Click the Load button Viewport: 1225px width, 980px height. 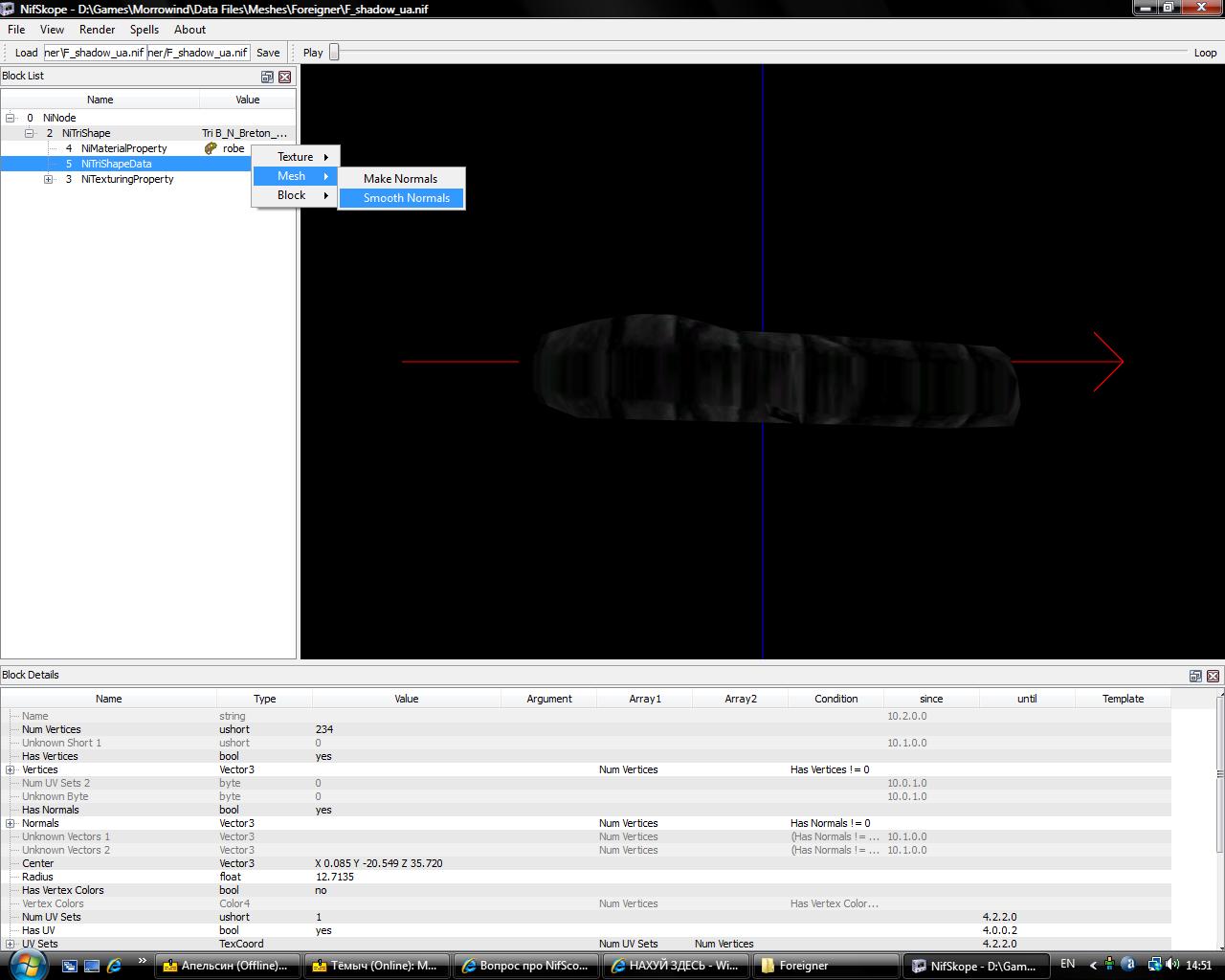click(26, 53)
